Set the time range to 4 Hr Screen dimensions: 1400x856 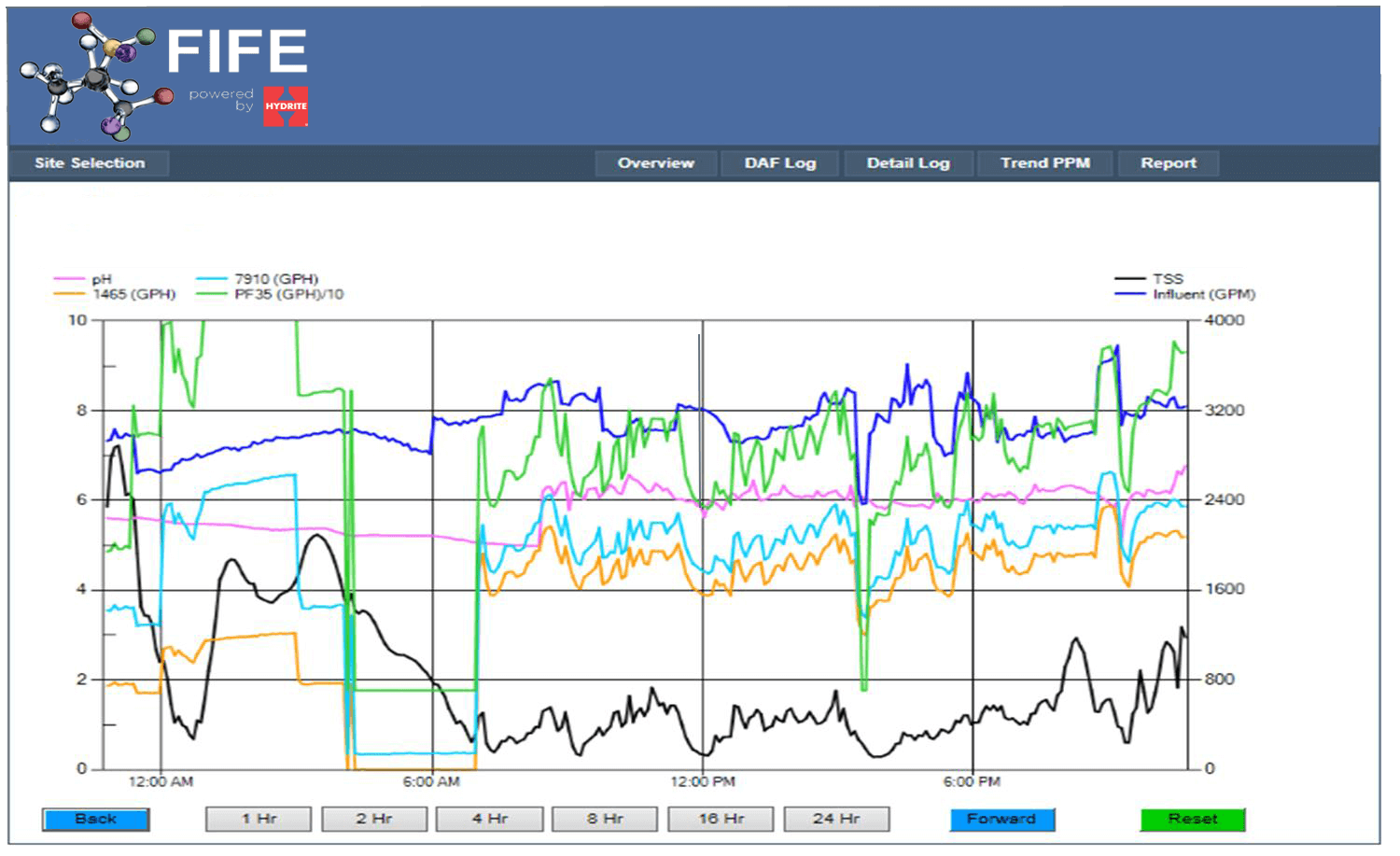point(490,820)
